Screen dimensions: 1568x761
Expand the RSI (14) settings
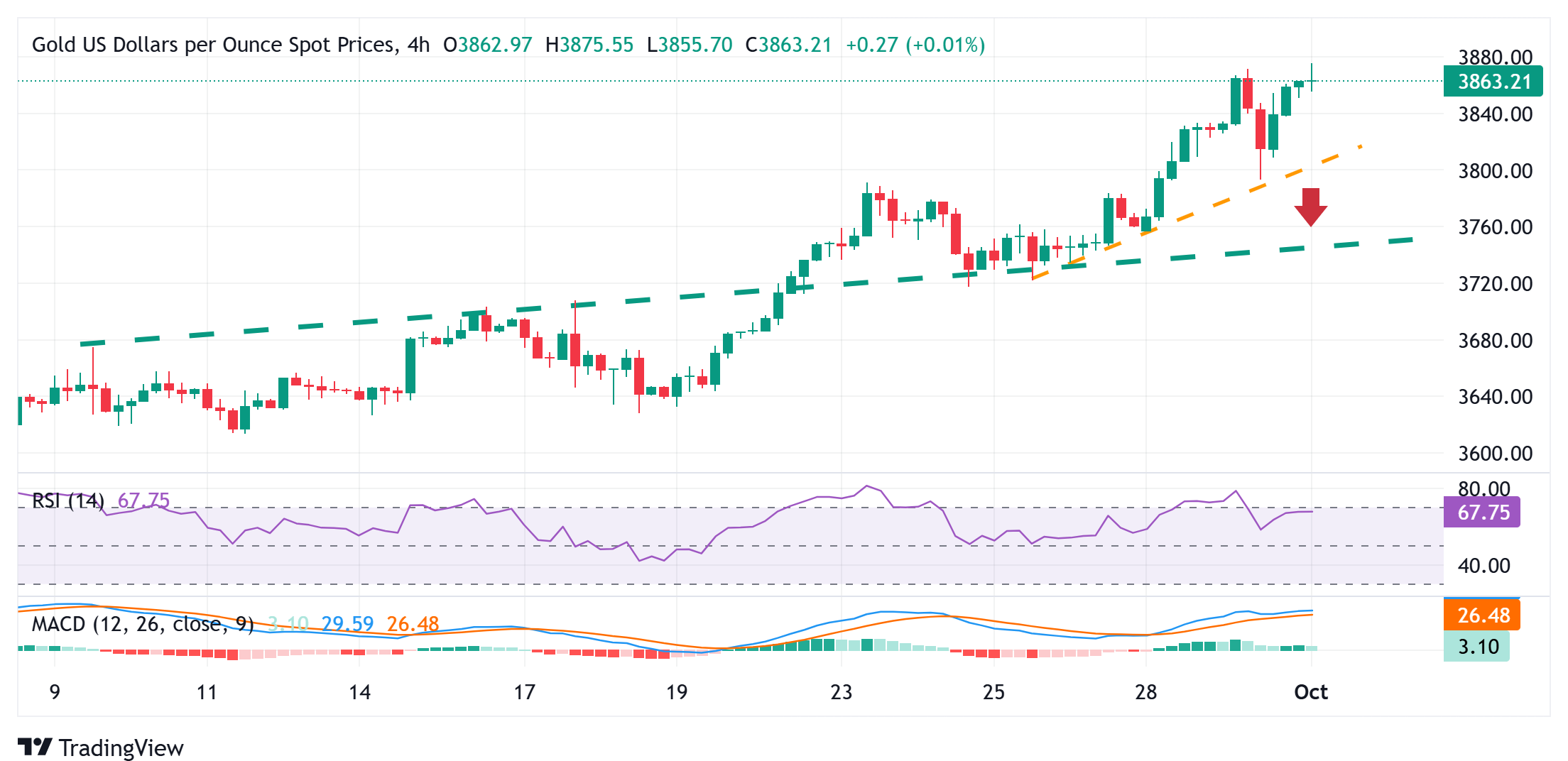67,500
